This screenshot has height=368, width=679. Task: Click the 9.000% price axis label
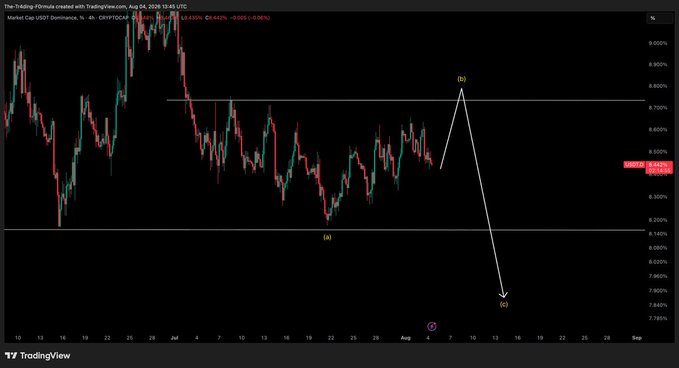point(657,43)
